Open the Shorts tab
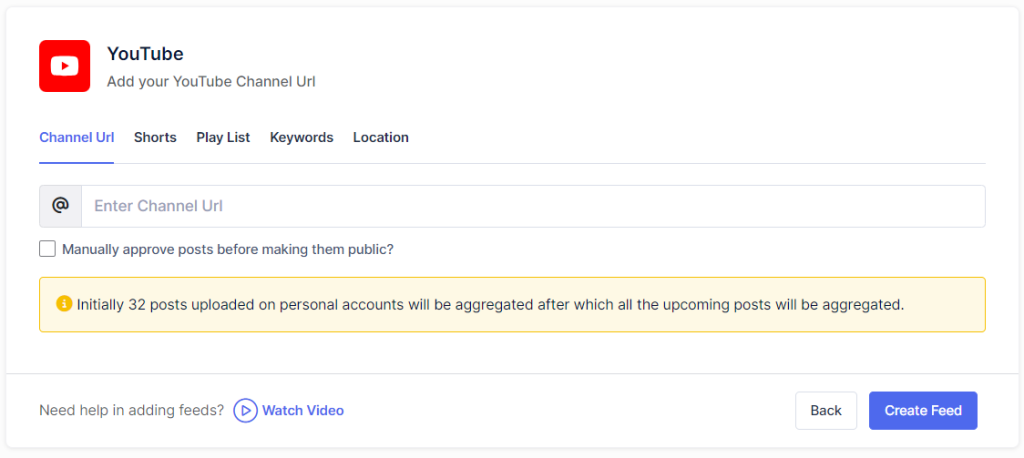This screenshot has width=1024, height=458. 155,137
